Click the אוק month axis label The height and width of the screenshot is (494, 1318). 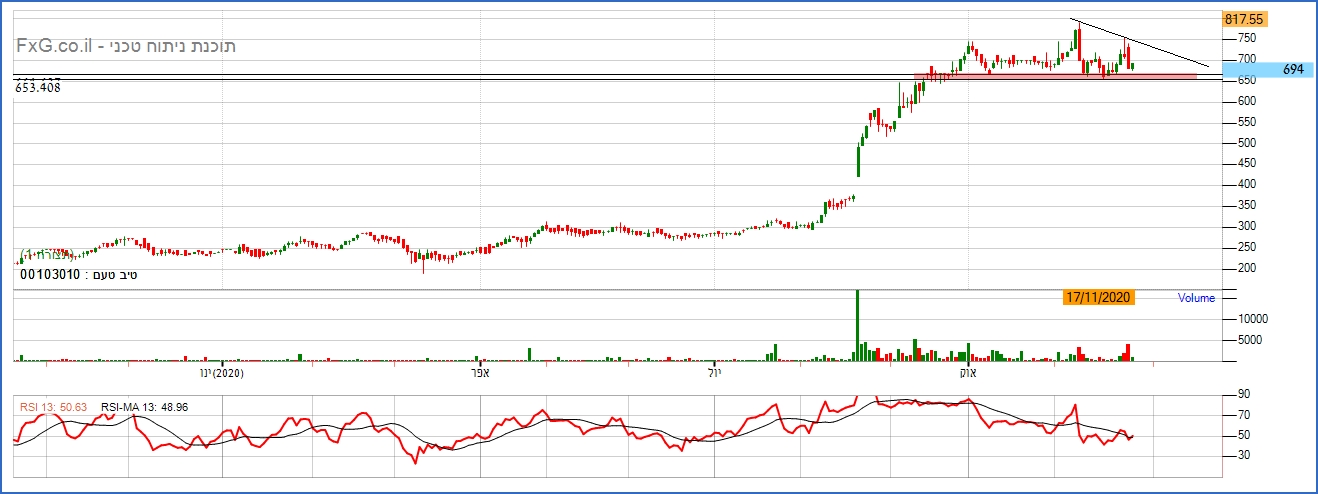pyautogui.click(x=968, y=373)
